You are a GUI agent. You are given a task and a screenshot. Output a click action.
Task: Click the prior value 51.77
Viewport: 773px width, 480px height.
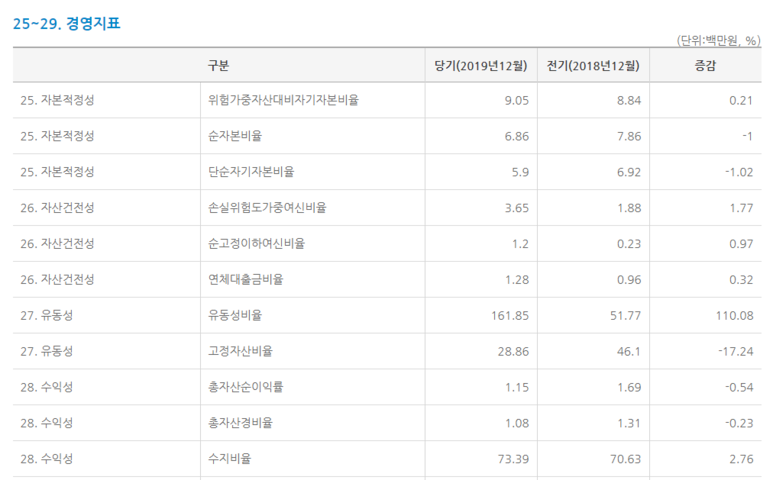(626, 316)
